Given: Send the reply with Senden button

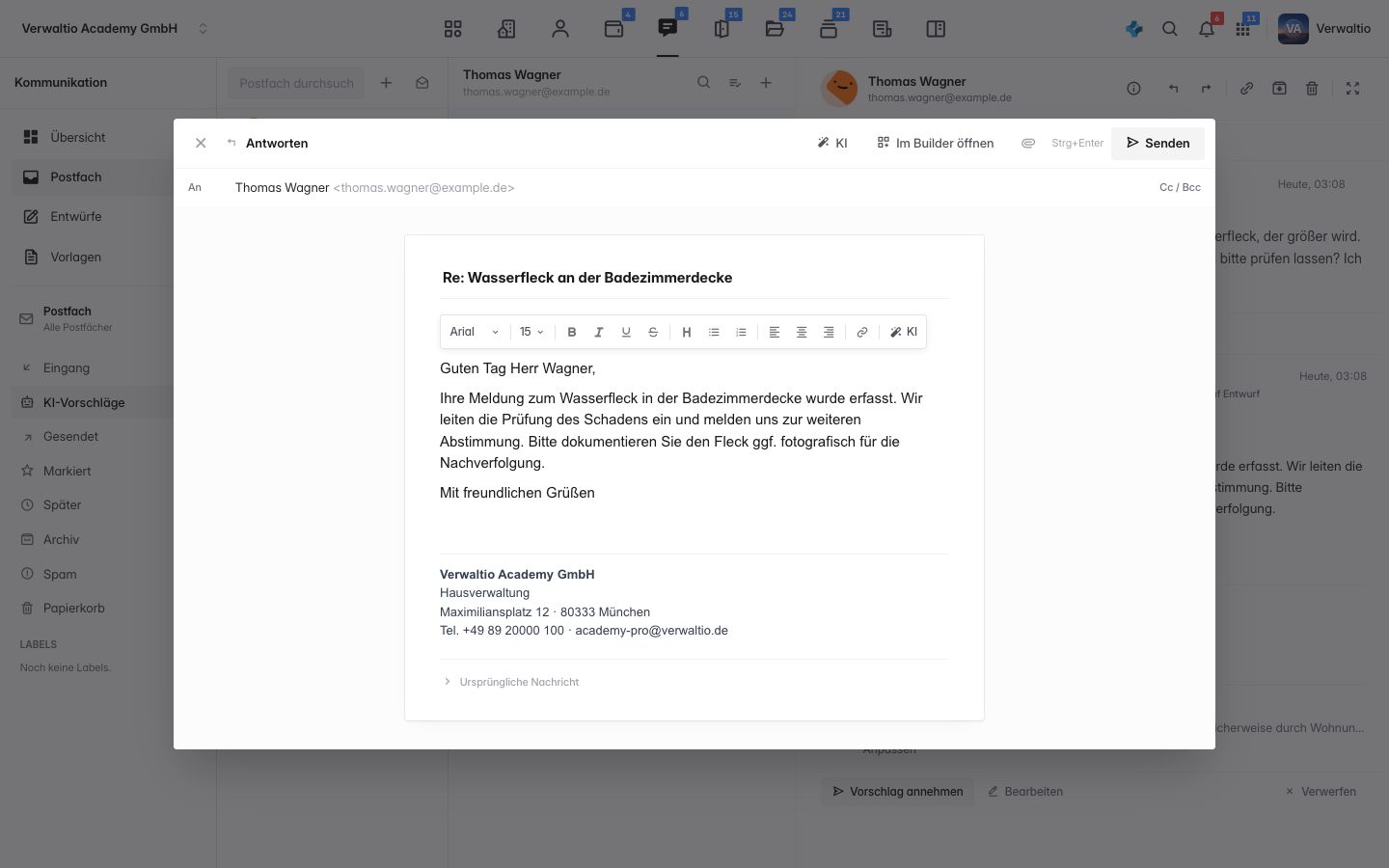Looking at the screenshot, I should 1157,143.
